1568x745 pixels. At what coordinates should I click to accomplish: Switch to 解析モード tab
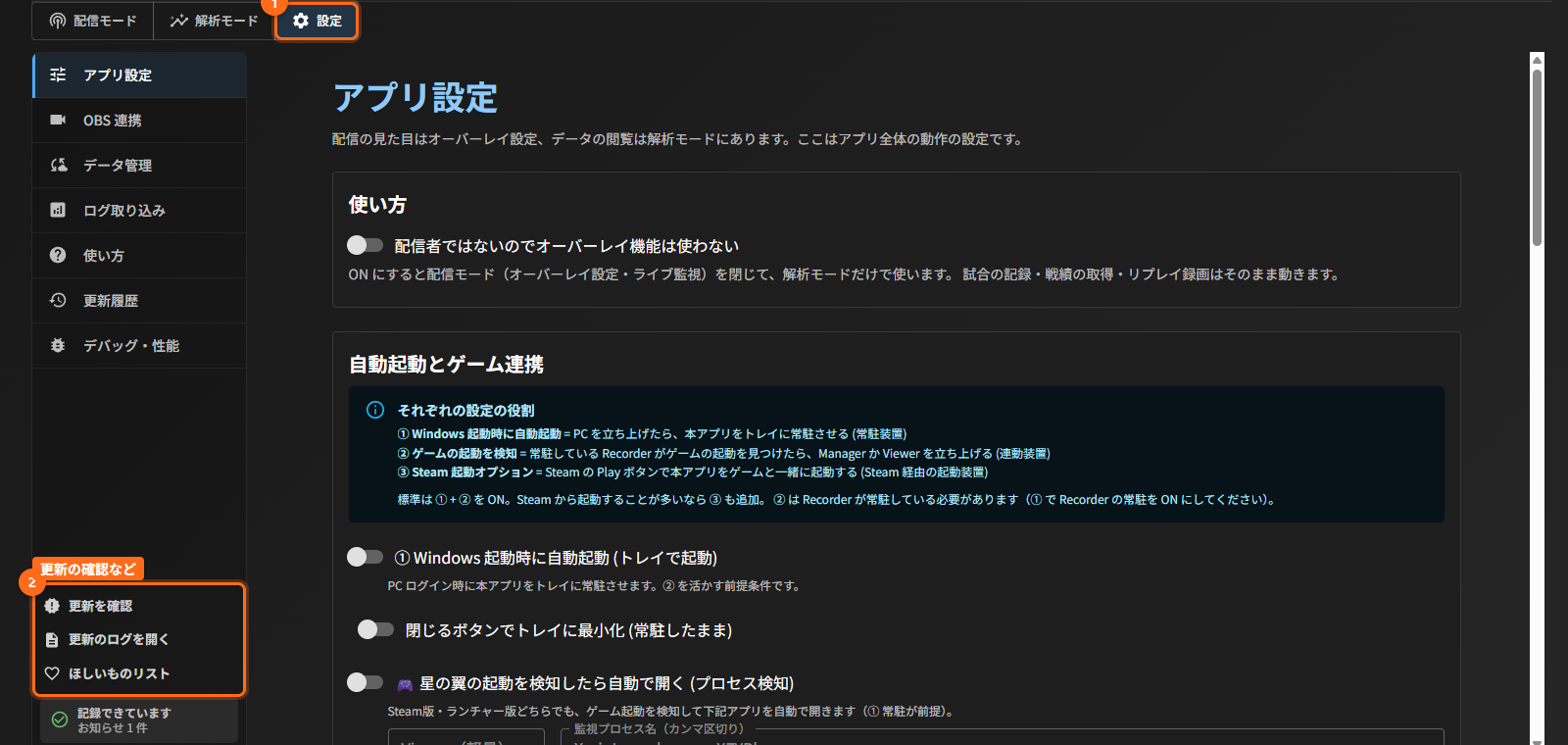(x=214, y=21)
